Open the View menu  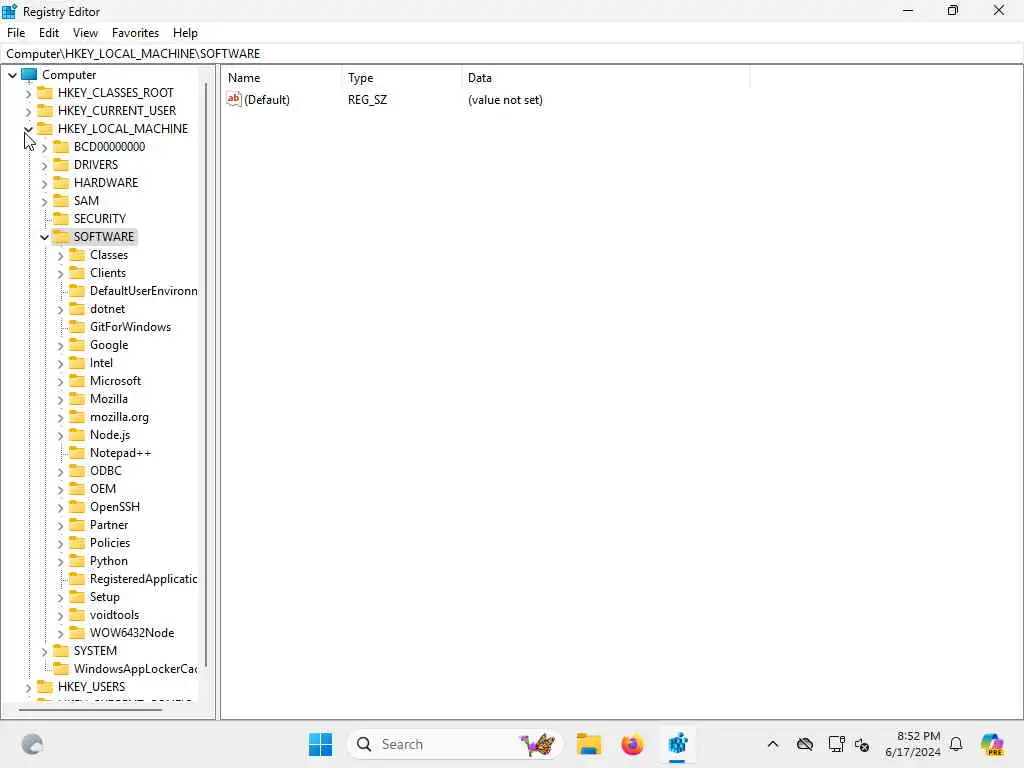click(x=85, y=33)
